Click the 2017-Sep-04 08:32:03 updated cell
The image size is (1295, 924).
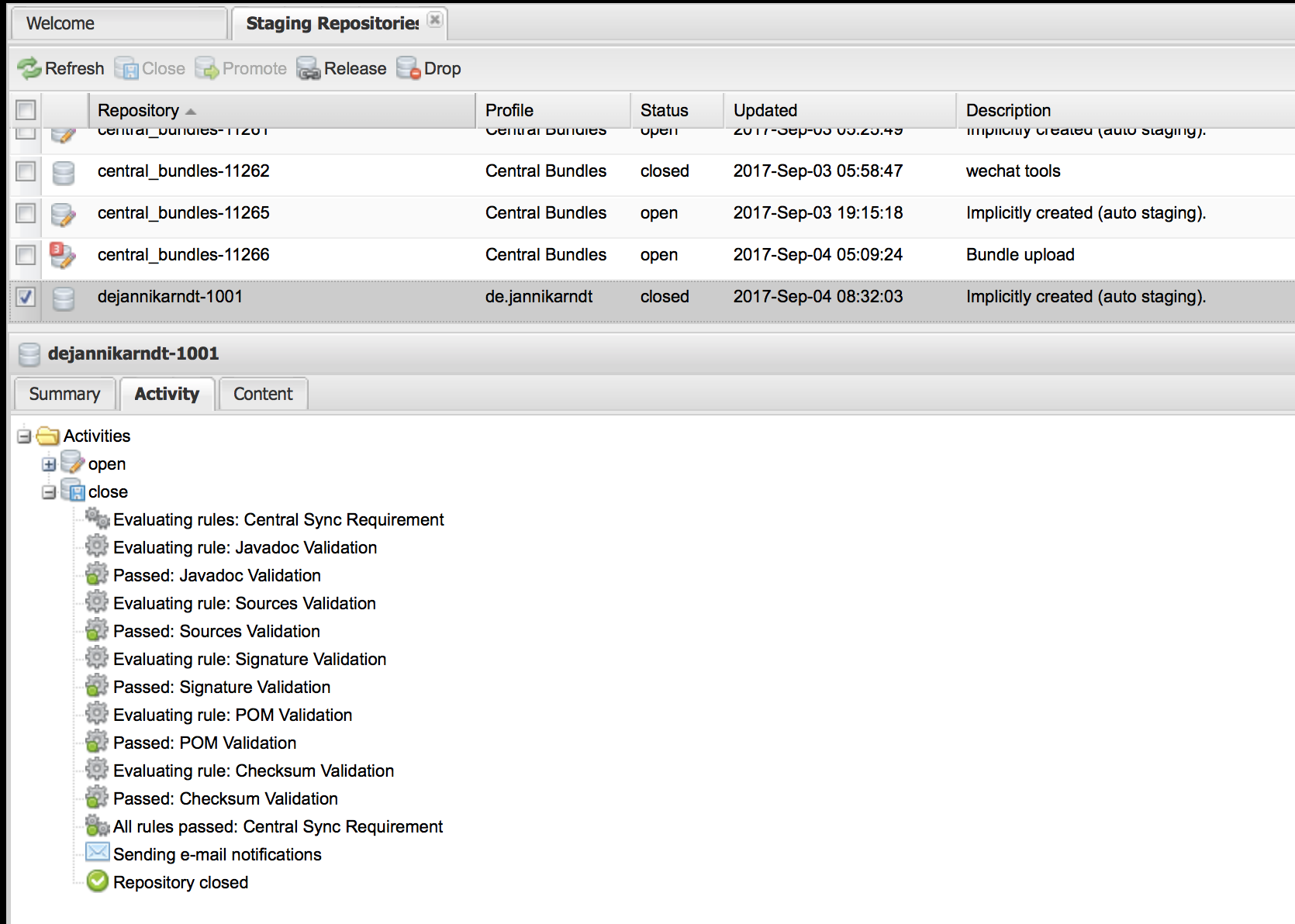tap(818, 296)
